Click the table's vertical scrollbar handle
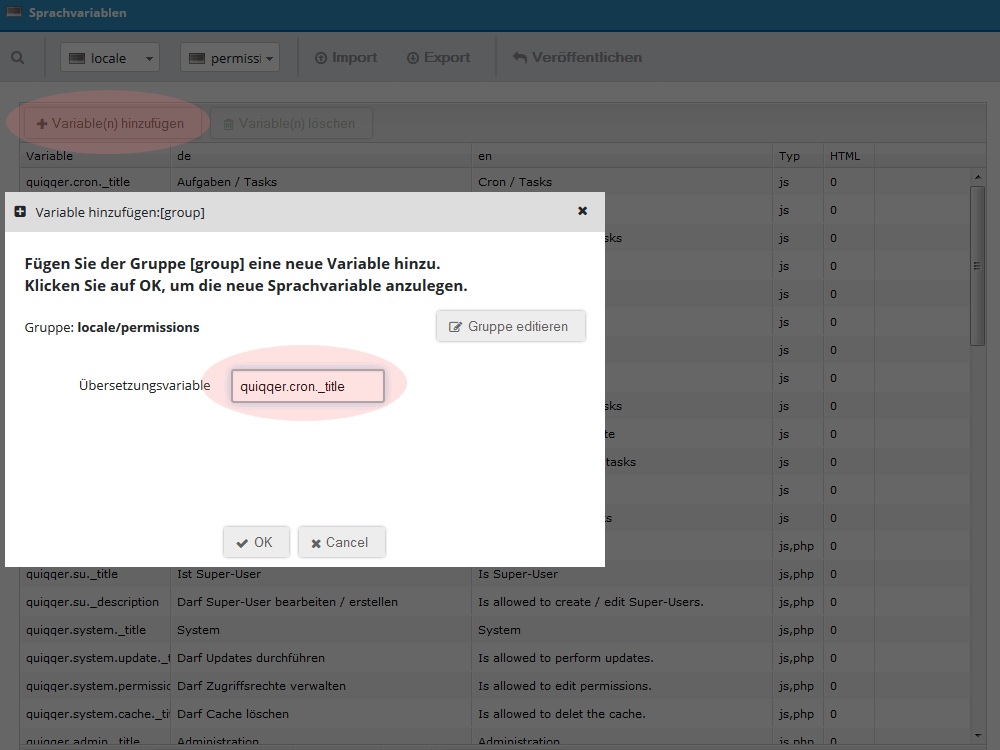The height and width of the screenshot is (750, 1000). (977, 266)
